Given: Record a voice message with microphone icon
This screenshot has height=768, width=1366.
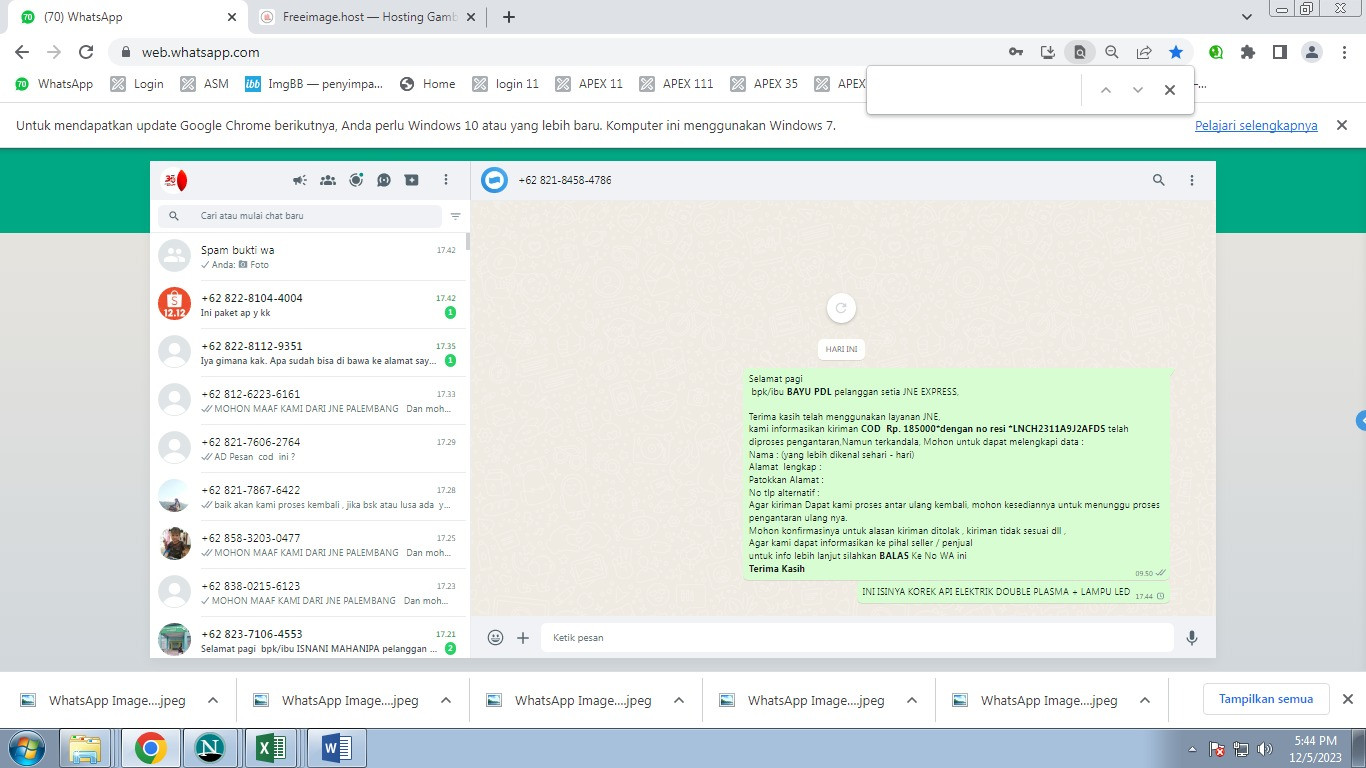Looking at the screenshot, I should [1192, 638].
